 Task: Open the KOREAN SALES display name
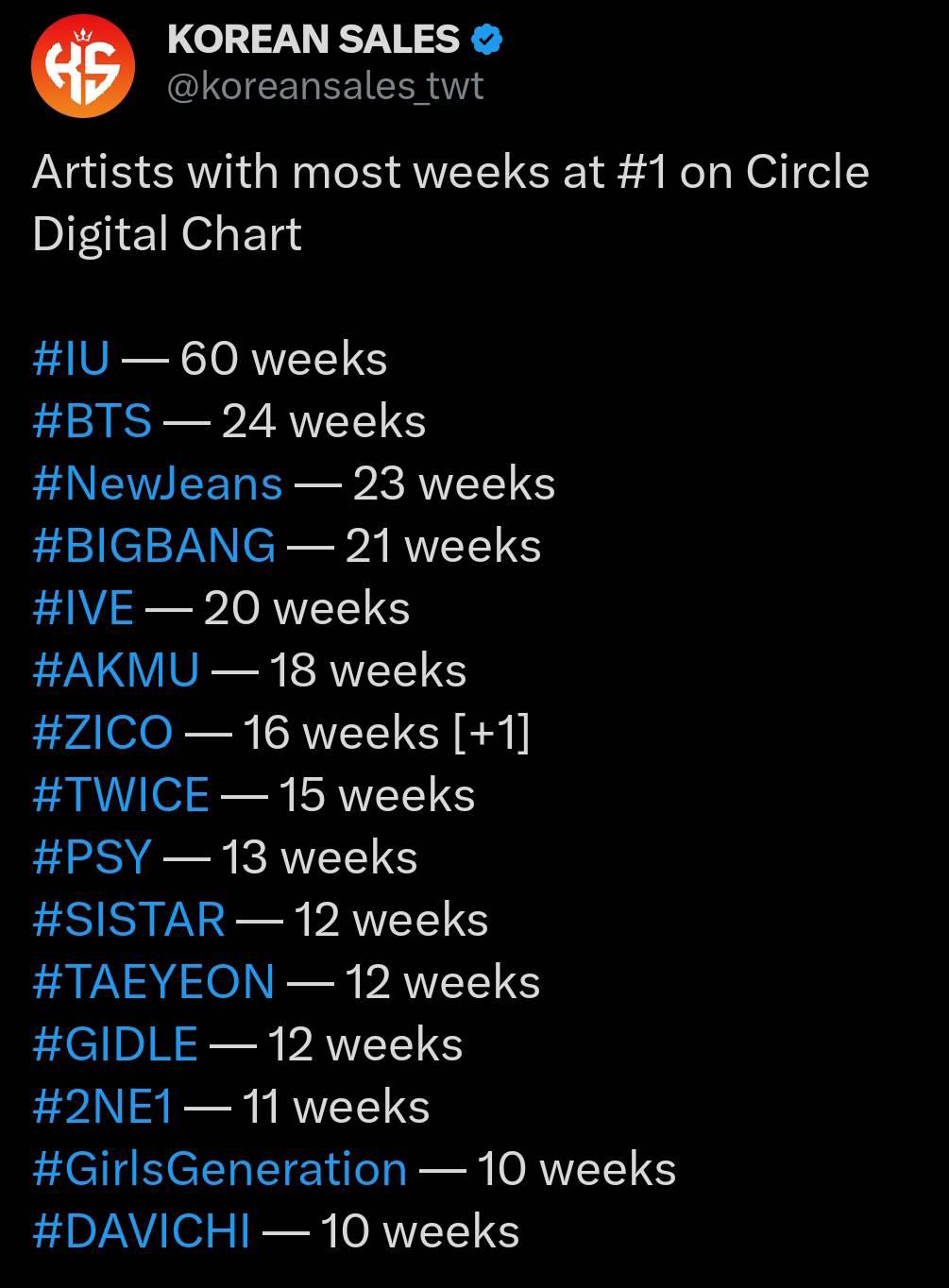[x=313, y=40]
